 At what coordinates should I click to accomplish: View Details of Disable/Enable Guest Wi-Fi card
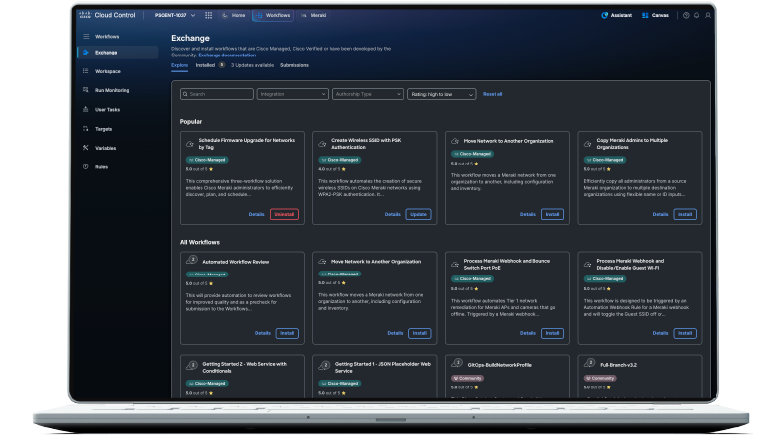660,334
